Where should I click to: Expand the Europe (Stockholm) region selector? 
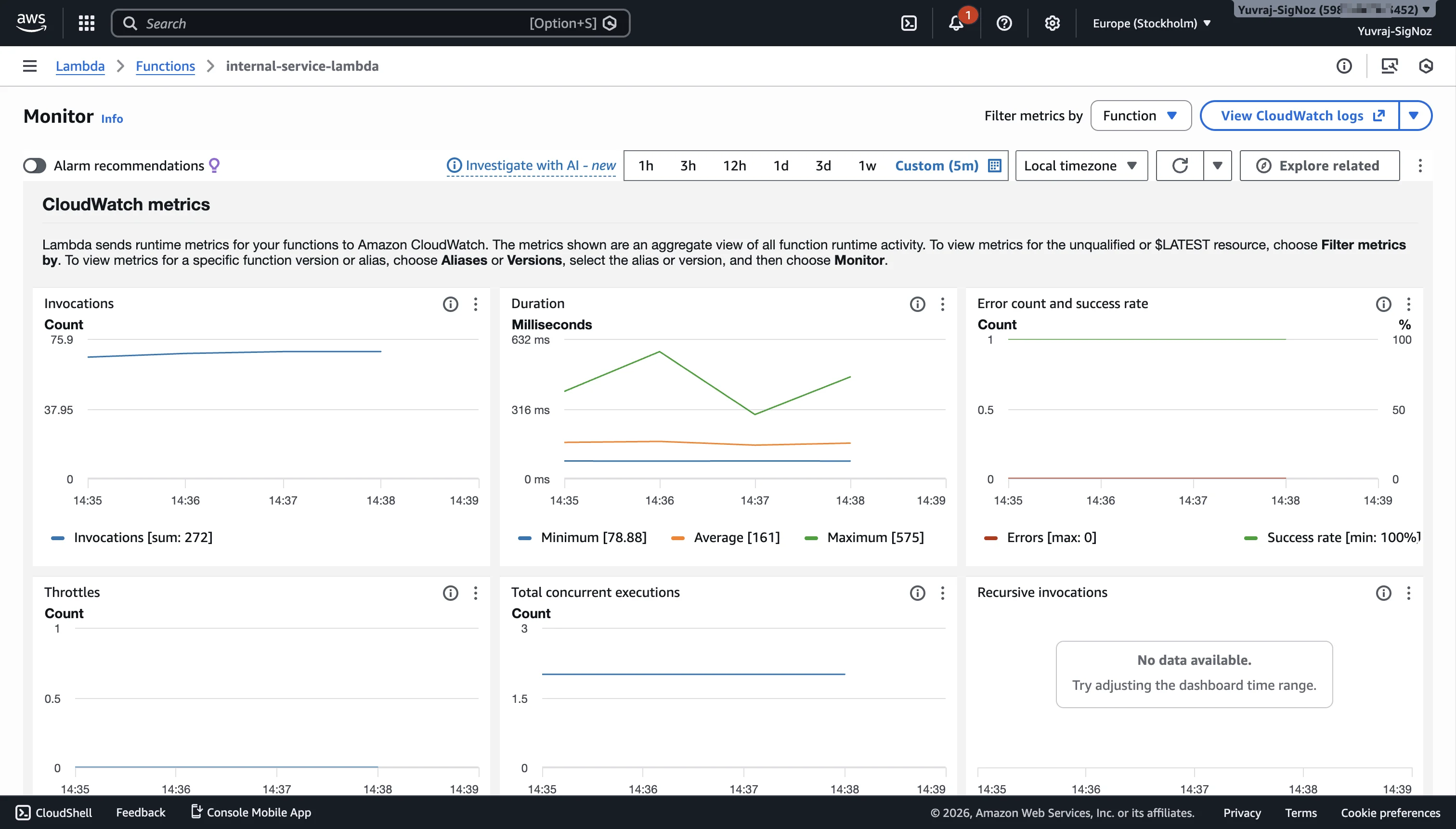(1152, 23)
